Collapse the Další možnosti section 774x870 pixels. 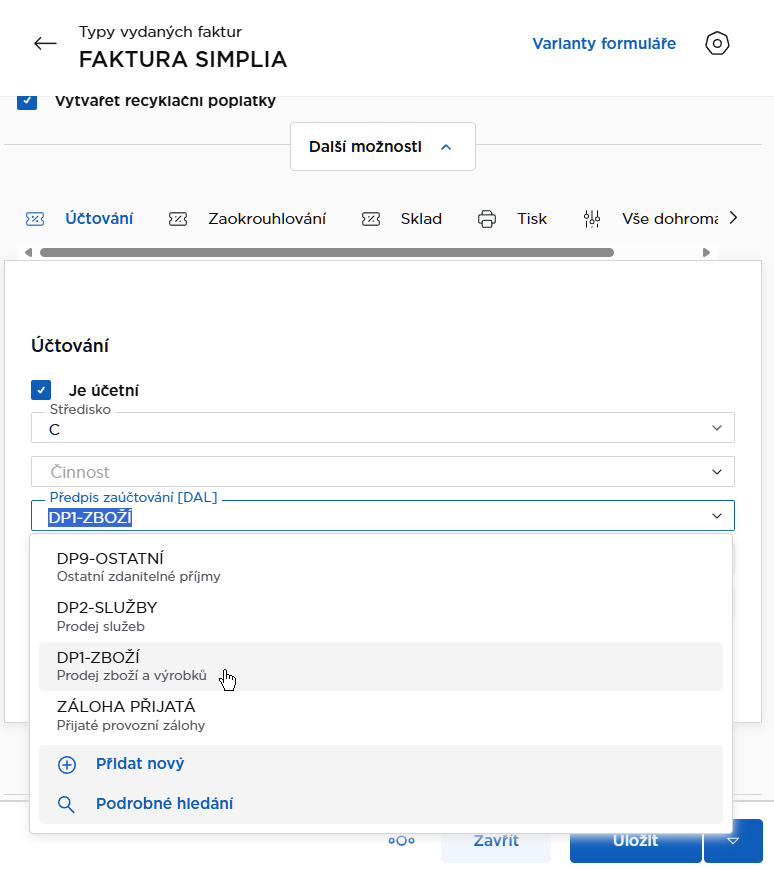(382, 147)
